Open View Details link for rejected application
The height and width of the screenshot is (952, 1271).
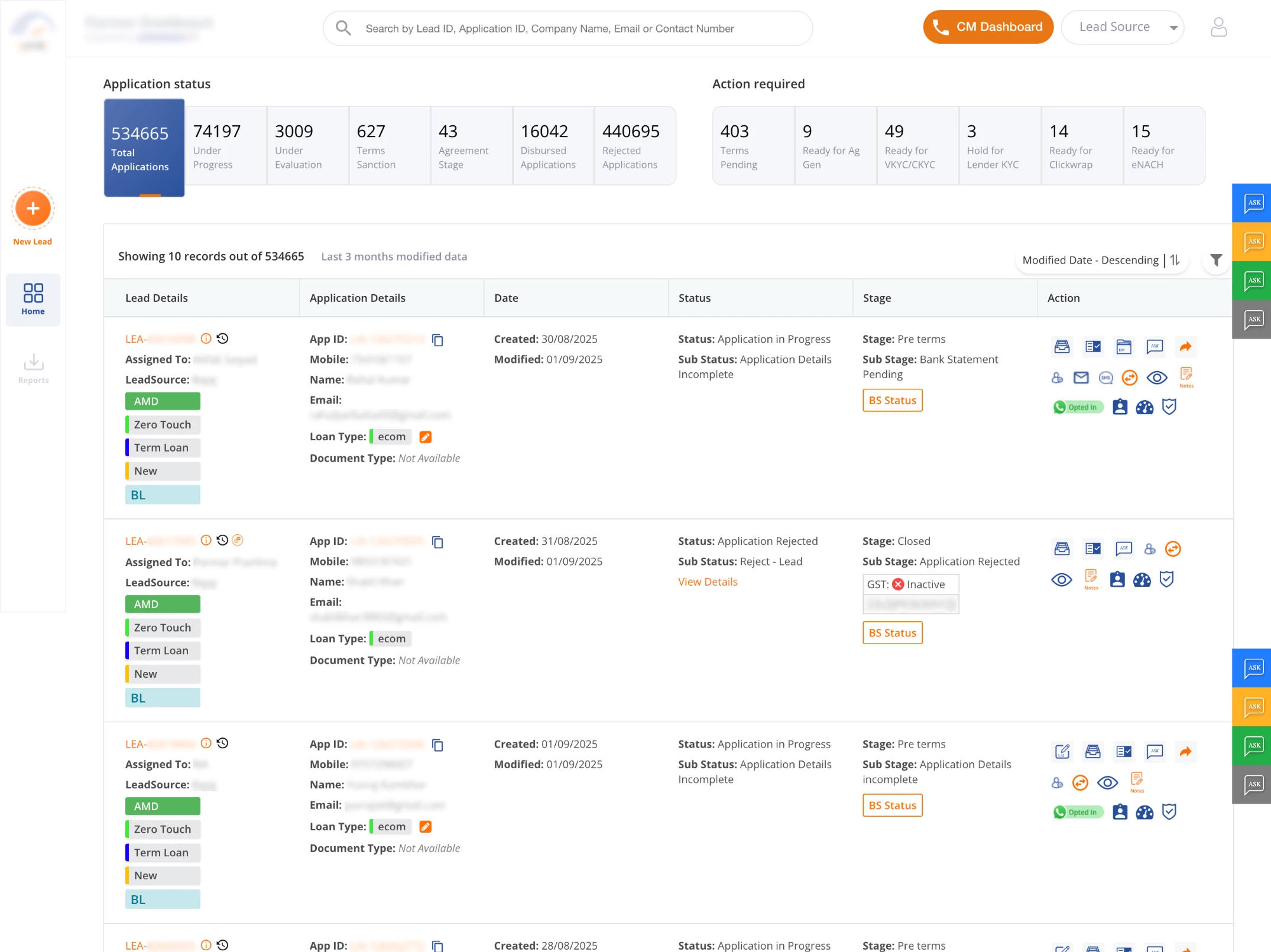pos(708,581)
